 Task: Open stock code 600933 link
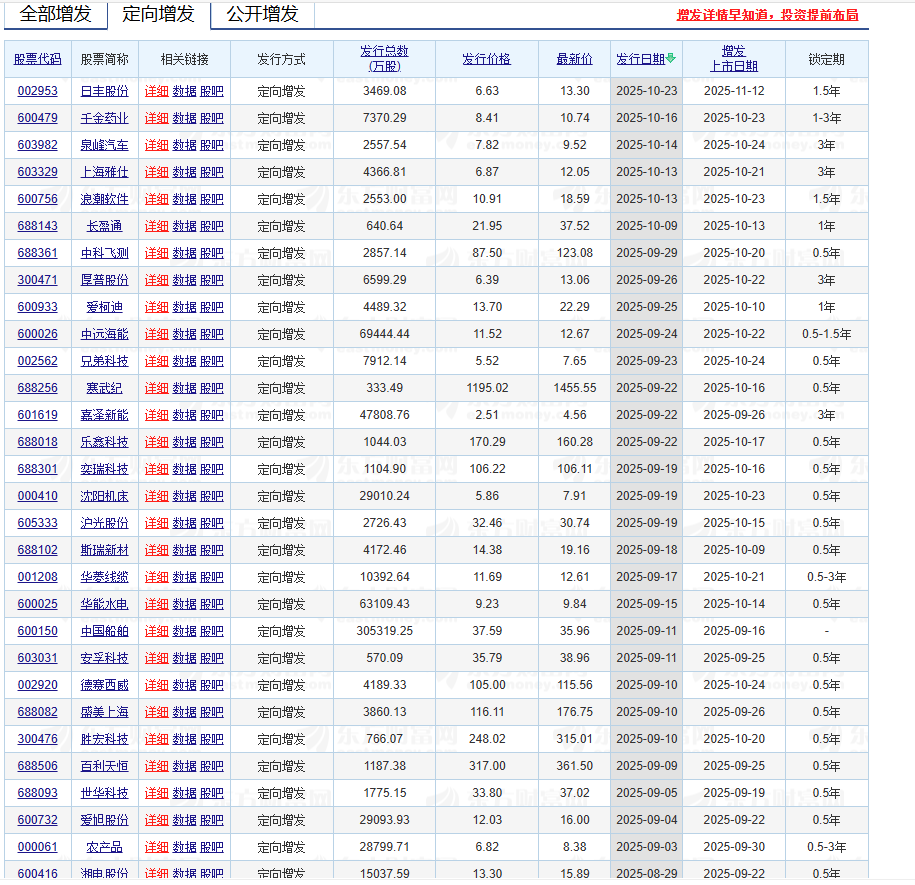pos(37,307)
